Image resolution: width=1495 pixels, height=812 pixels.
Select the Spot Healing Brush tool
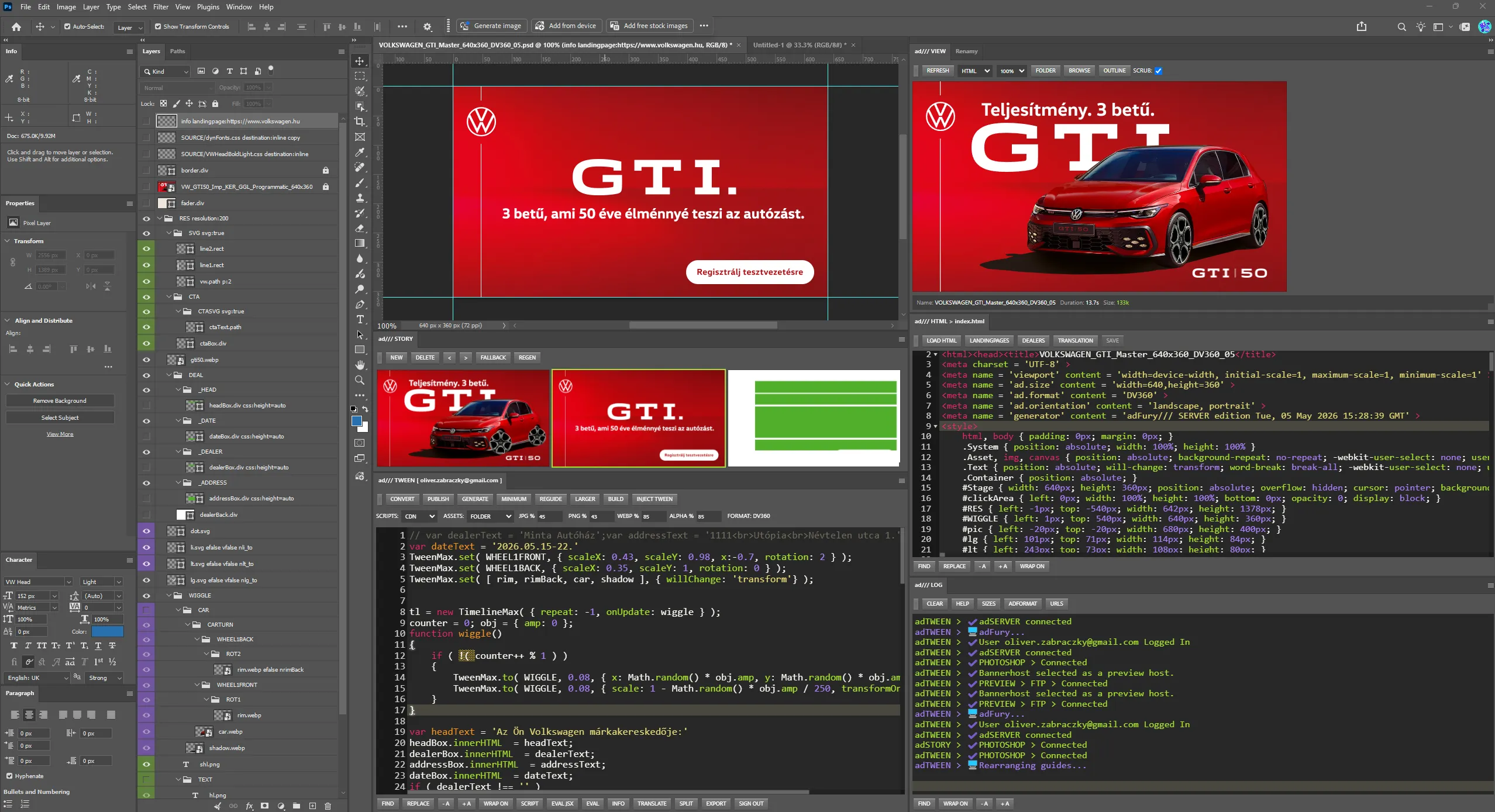click(x=360, y=167)
